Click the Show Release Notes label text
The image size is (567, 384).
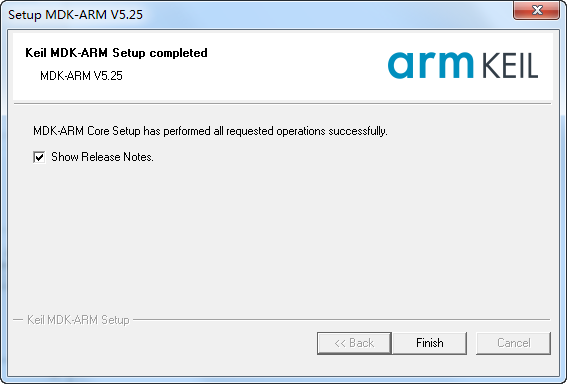pos(102,157)
